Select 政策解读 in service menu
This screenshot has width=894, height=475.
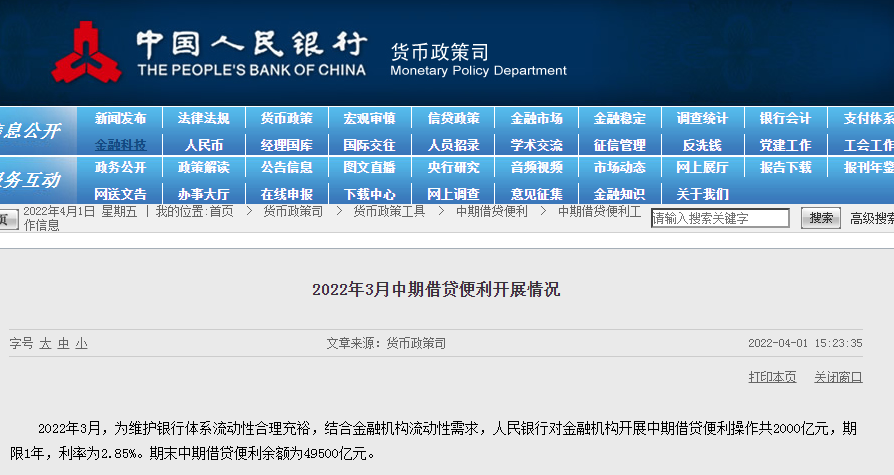(204, 167)
